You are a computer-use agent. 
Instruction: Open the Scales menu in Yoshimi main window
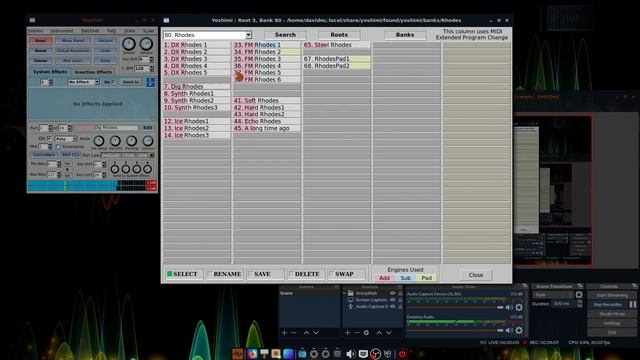click(x=148, y=31)
